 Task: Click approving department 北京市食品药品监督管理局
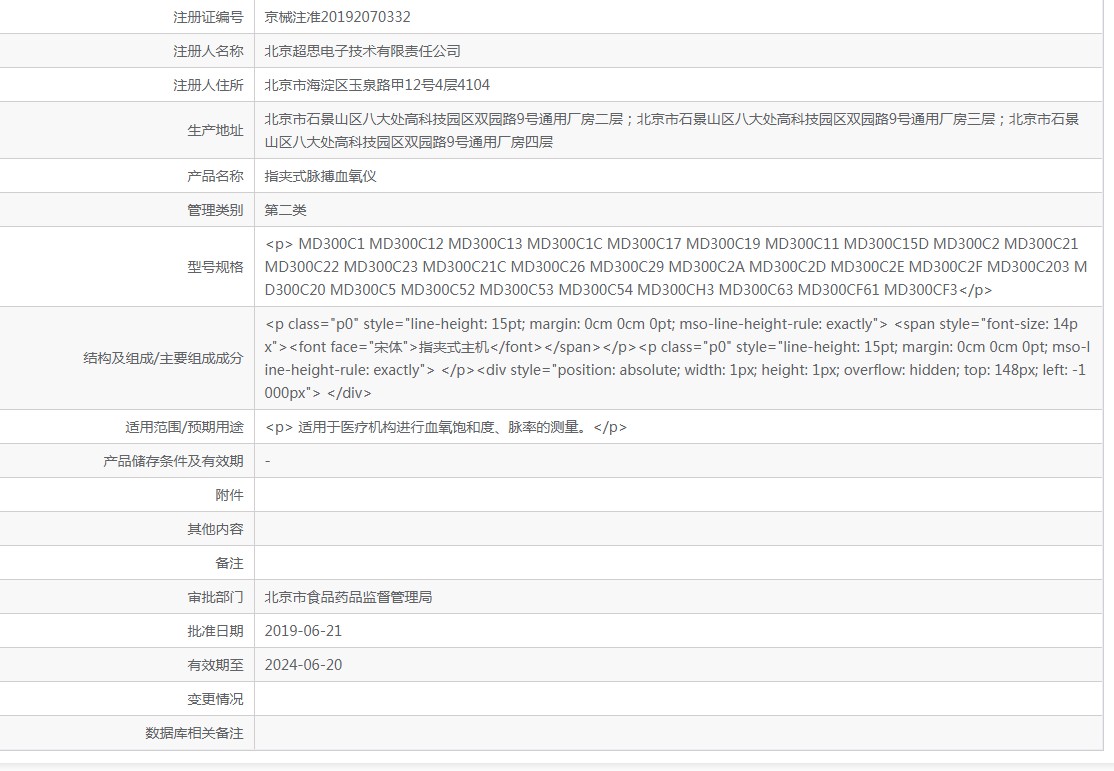pos(348,597)
